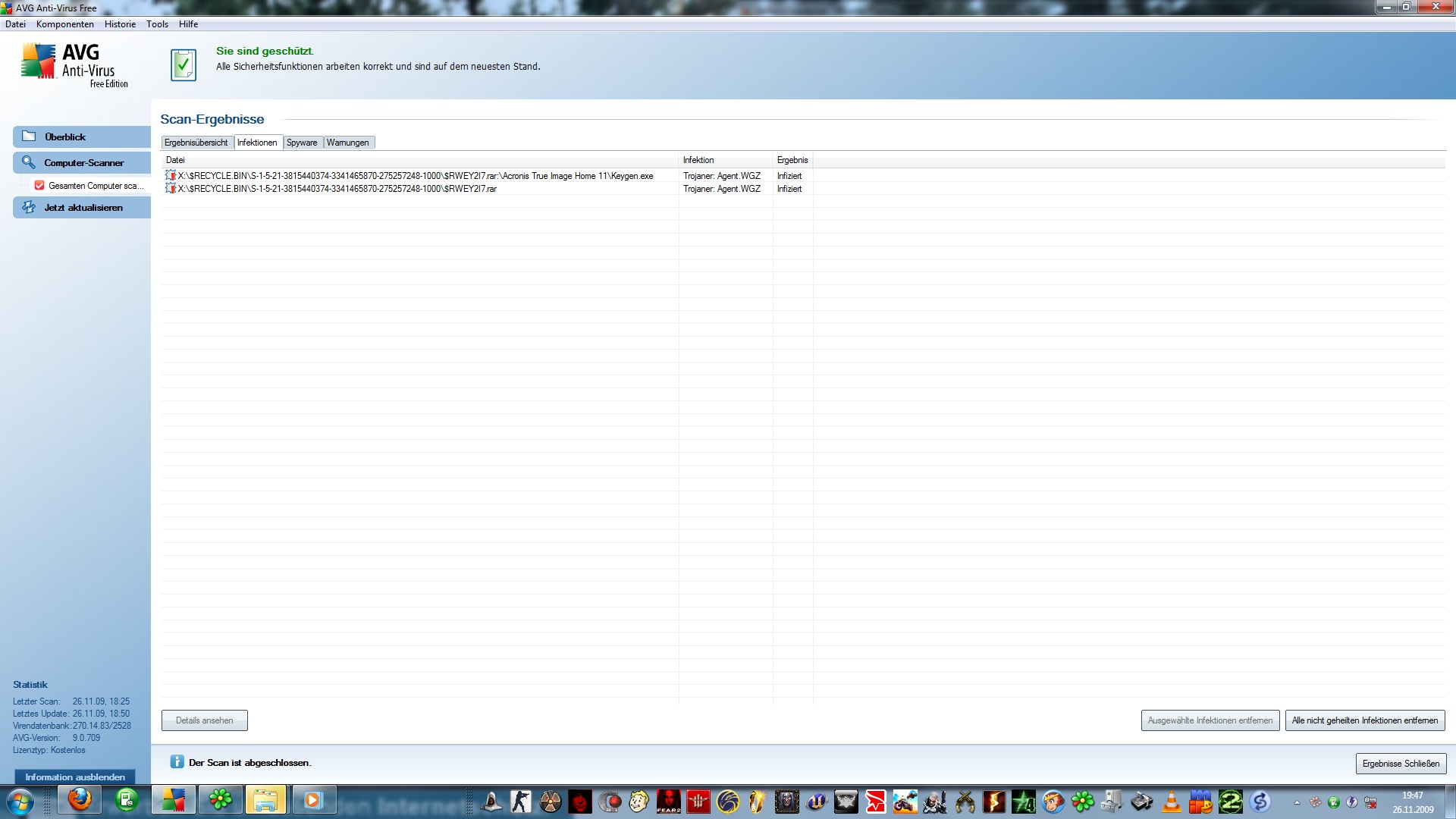Toggle the Gesamten Computer scannen checkbox

39,185
